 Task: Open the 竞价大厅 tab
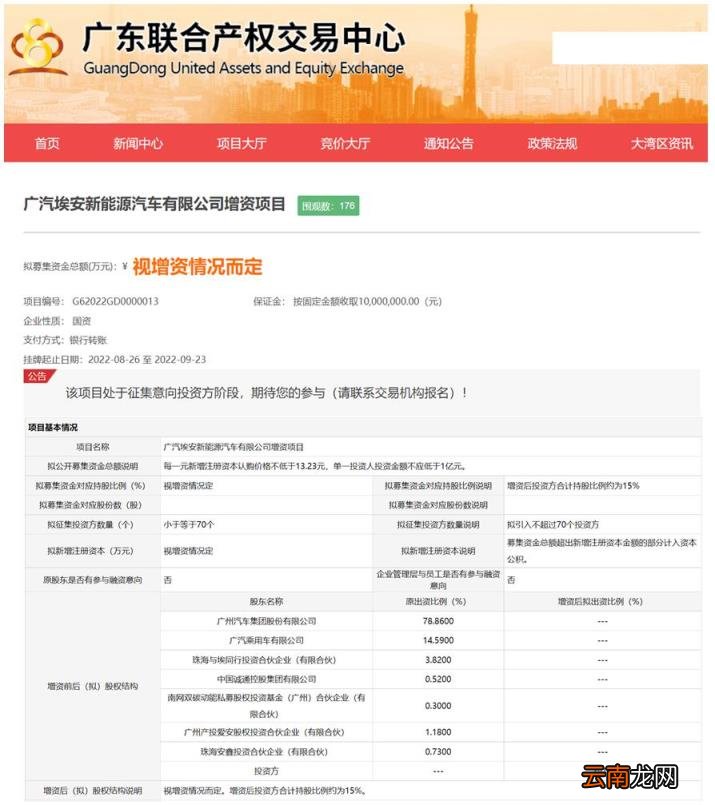(345, 143)
